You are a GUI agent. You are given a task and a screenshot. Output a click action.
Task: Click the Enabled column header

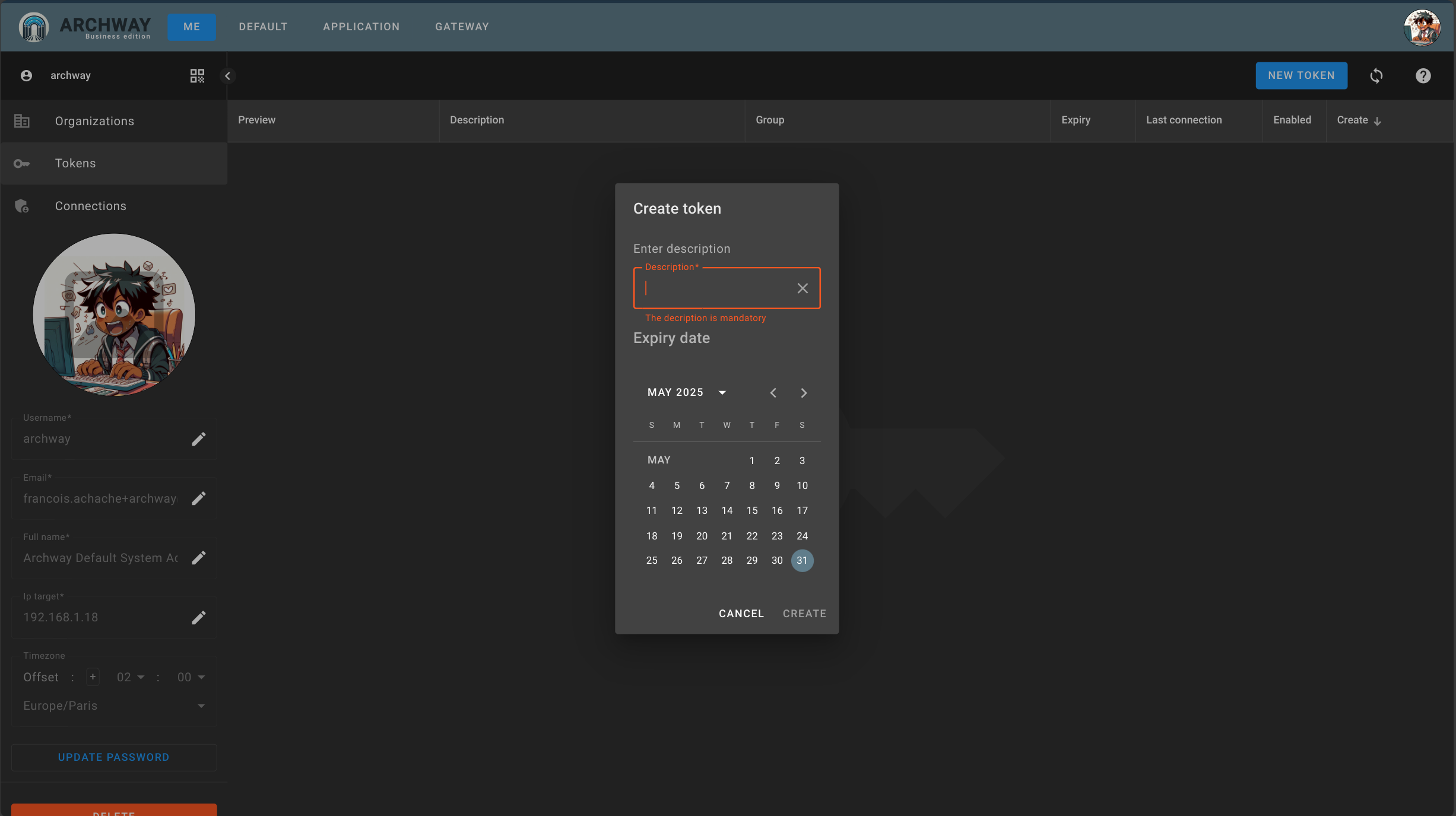click(1294, 120)
